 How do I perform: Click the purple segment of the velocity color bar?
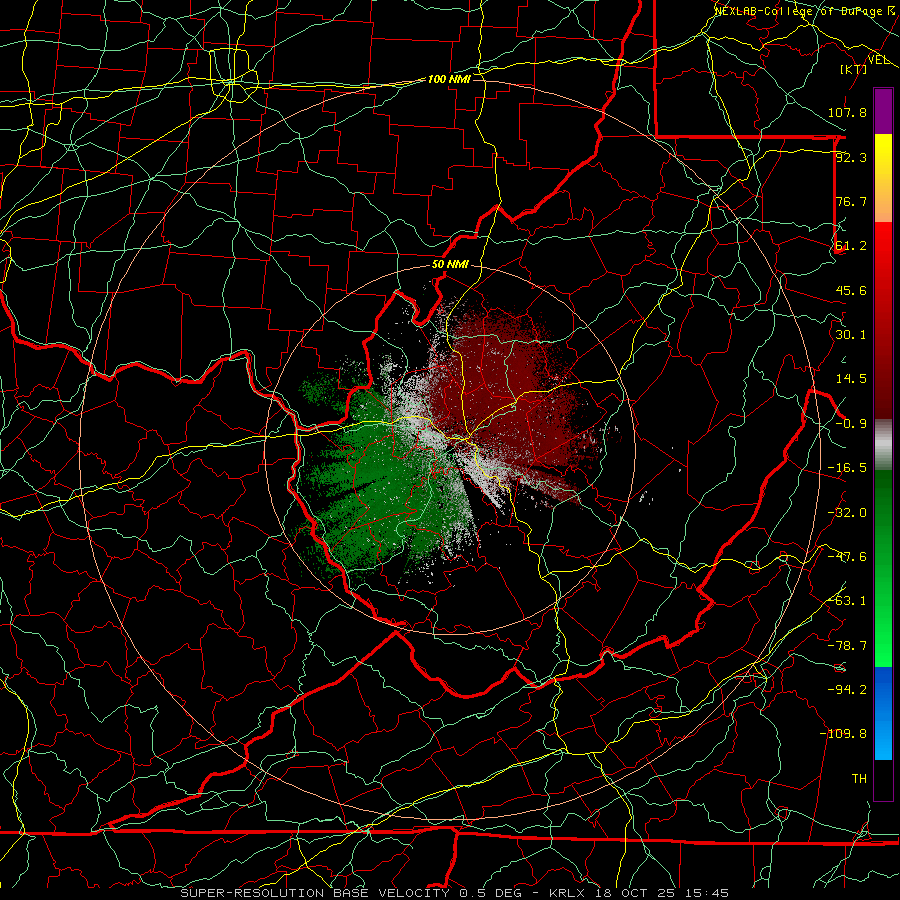pyautogui.click(x=883, y=111)
